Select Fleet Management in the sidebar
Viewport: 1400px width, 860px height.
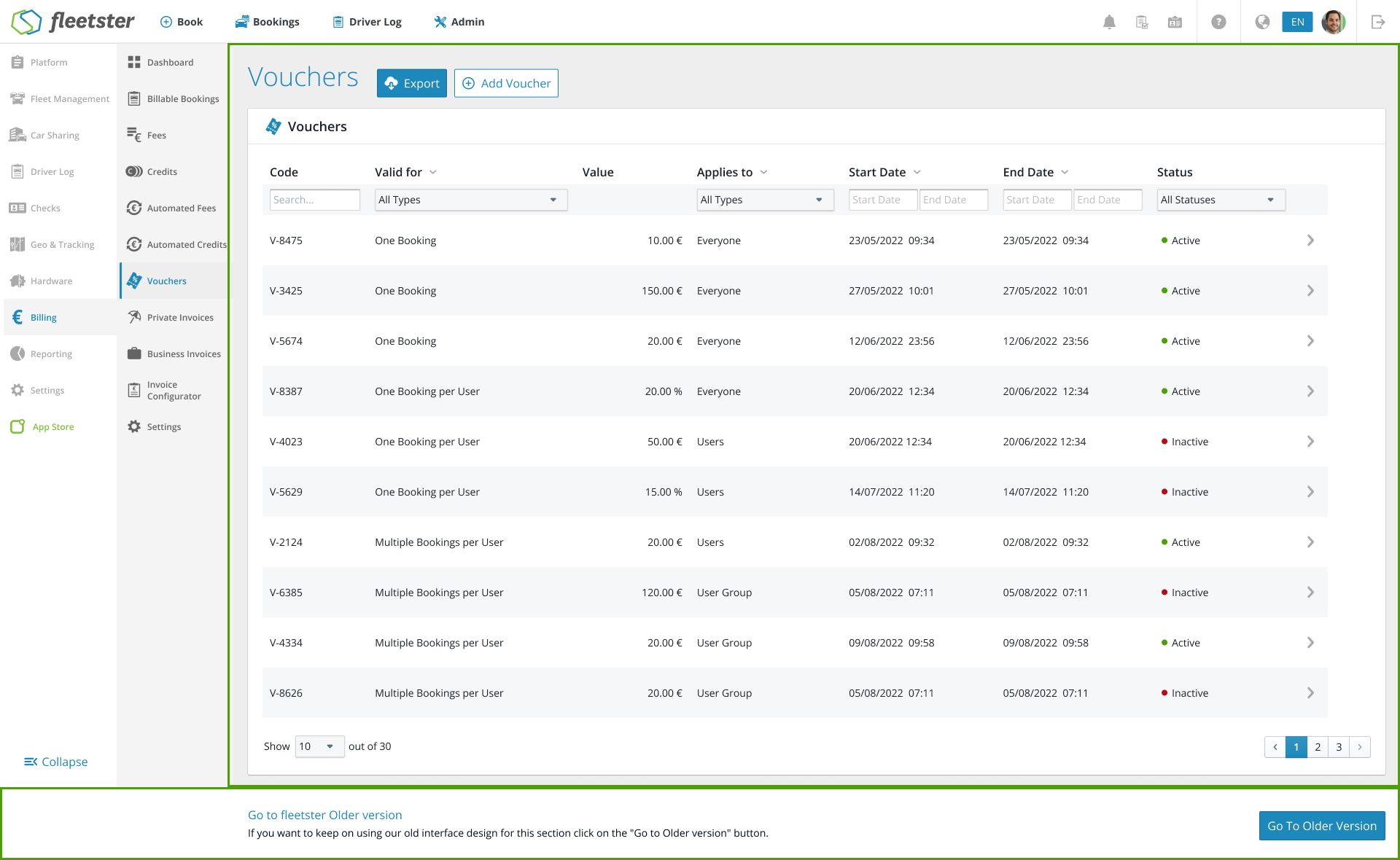click(58, 98)
